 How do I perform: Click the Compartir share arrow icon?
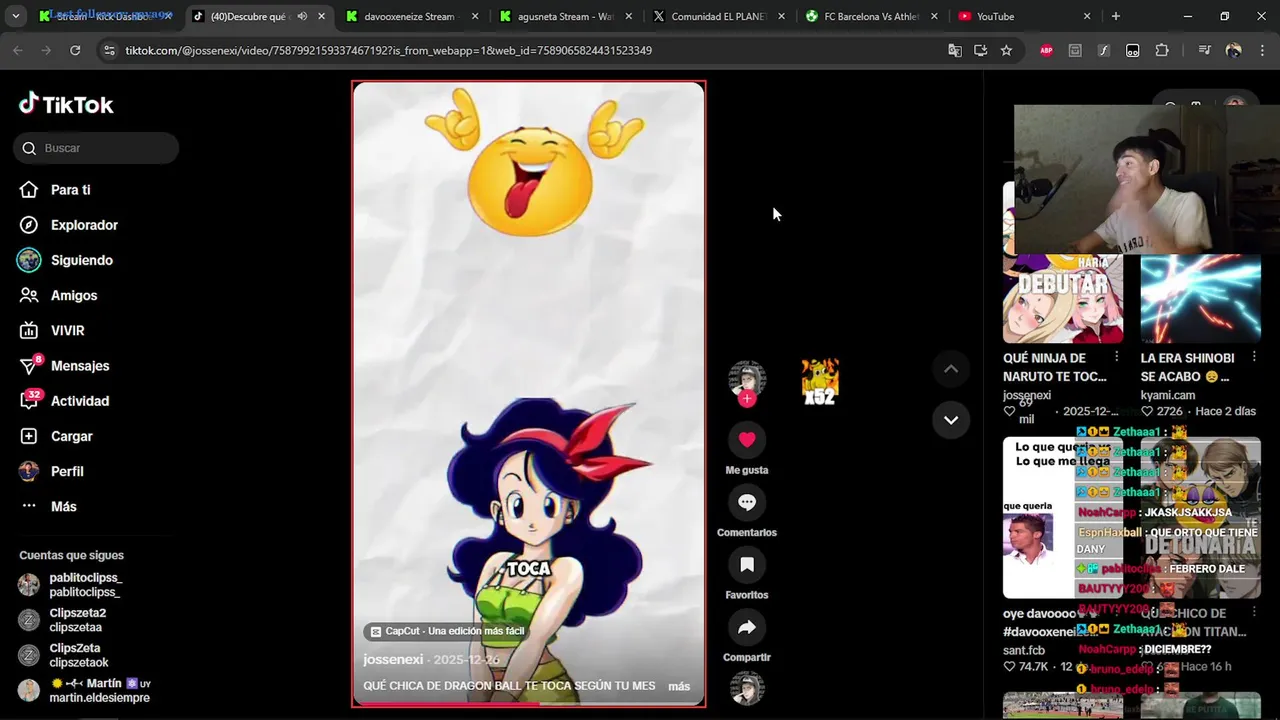(747, 627)
